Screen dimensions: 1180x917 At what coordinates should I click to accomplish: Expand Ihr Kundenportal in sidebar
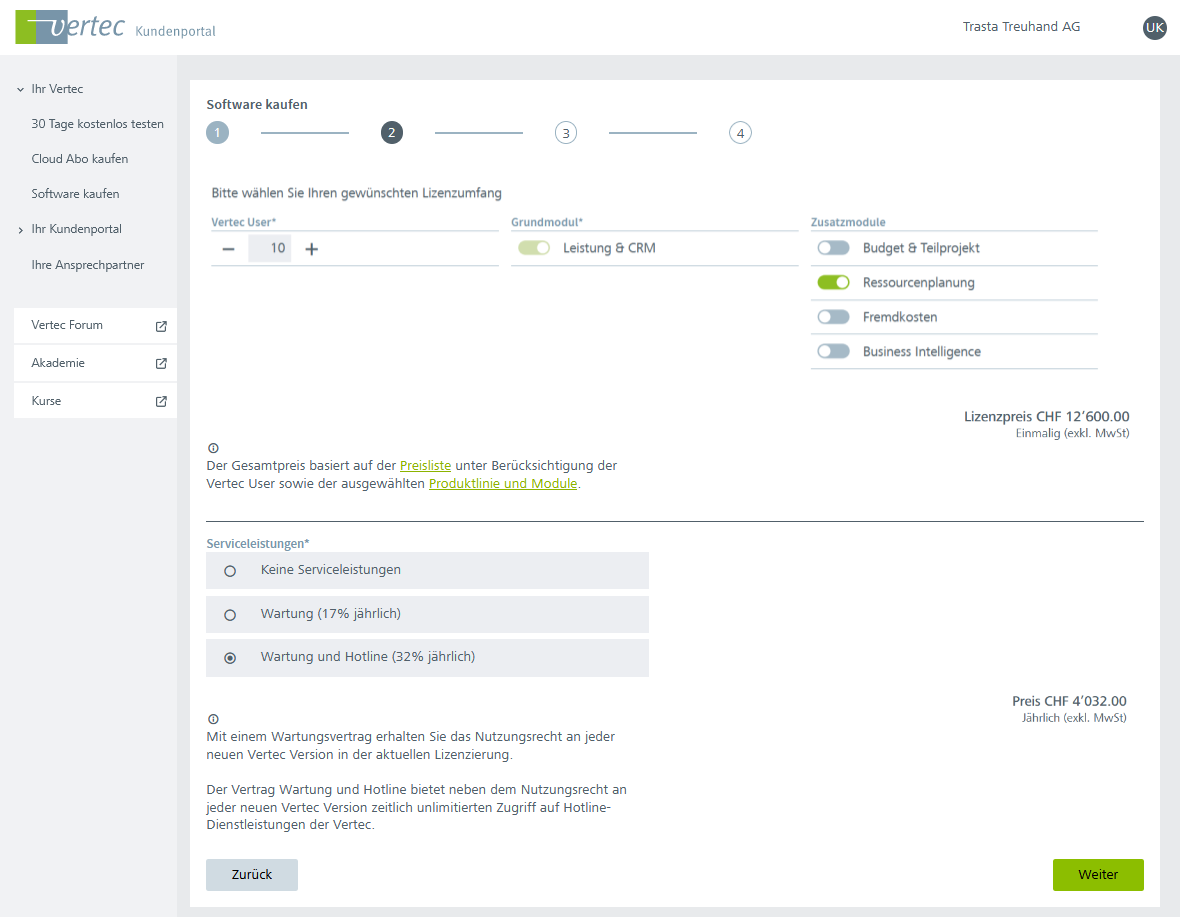(20, 230)
